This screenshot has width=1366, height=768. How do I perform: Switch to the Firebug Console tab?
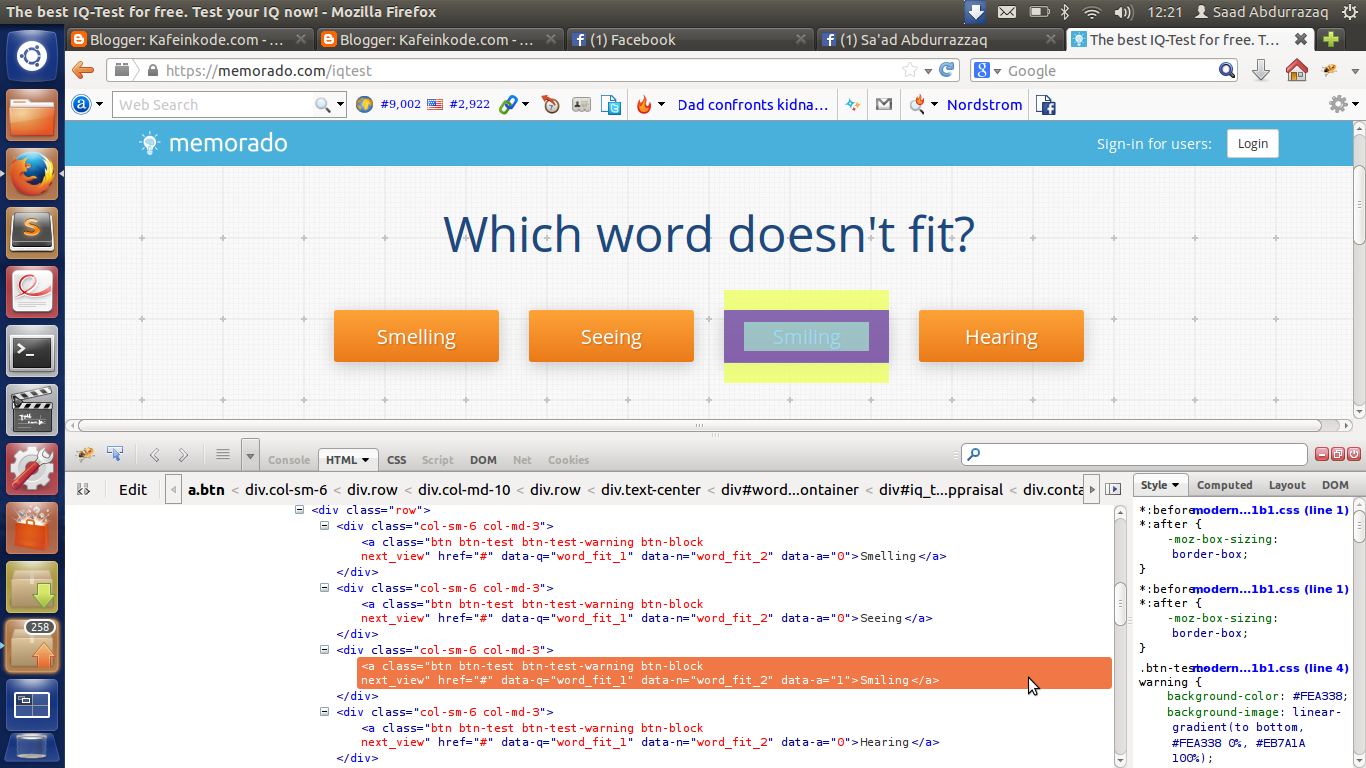click(x=289, y=460)
